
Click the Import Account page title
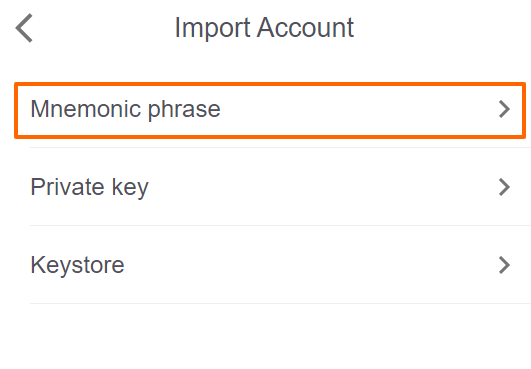point(264,28)
